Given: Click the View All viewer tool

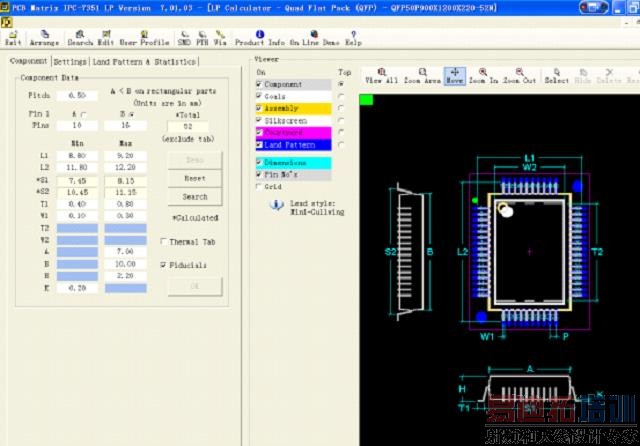Looking at the screenshot, I should point(381,74).
